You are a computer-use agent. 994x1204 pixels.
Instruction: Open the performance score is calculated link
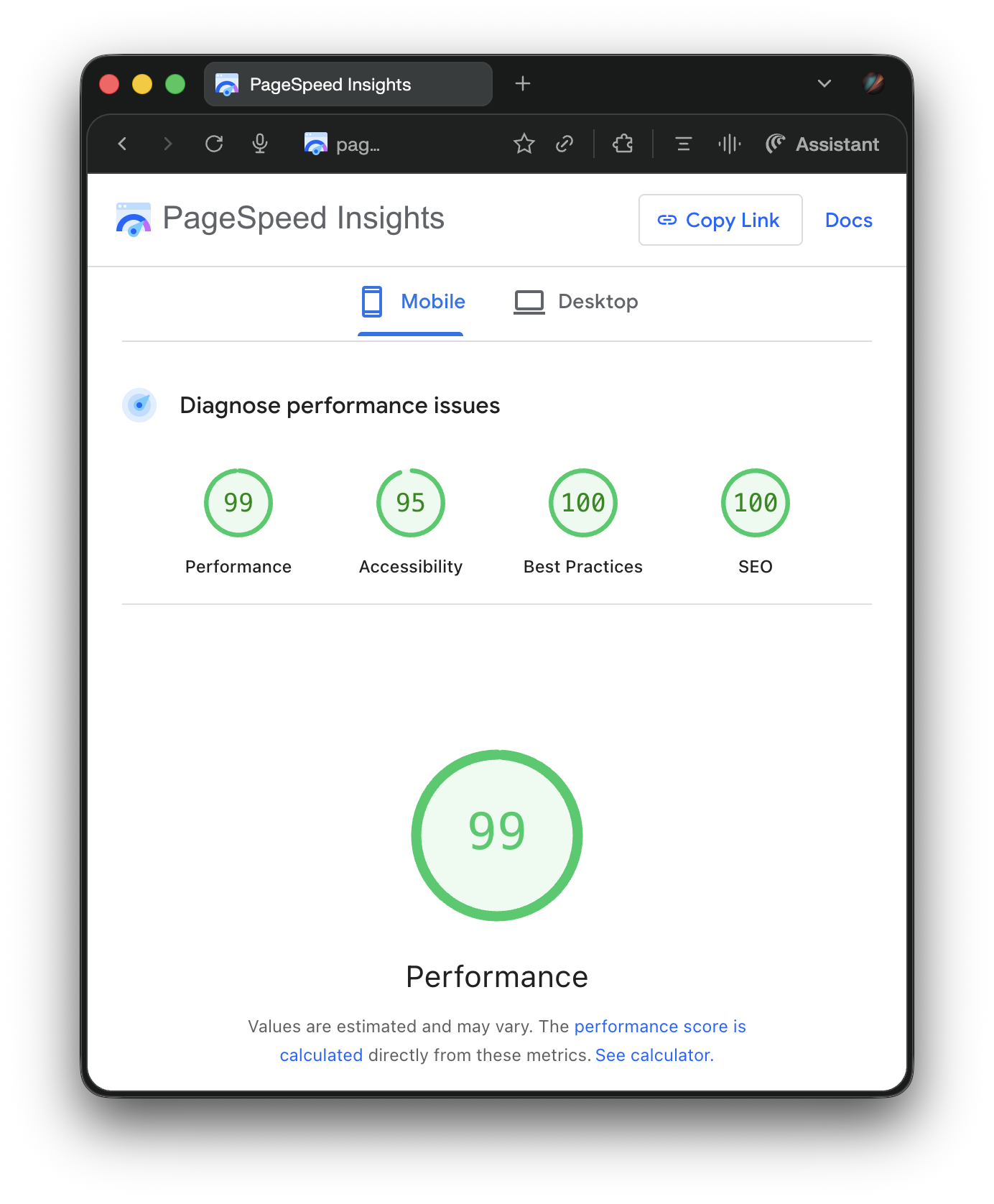pyautogui.click(x=660, y=1027)
